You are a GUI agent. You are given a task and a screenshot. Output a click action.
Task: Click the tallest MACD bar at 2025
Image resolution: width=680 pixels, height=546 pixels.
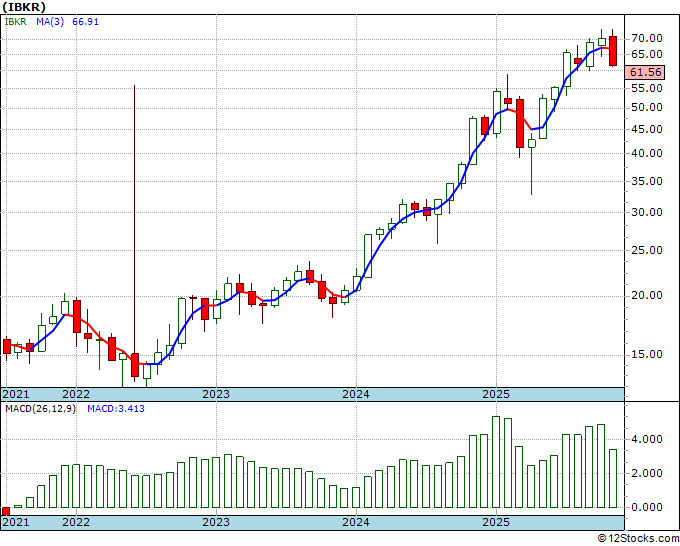[496, 462]
